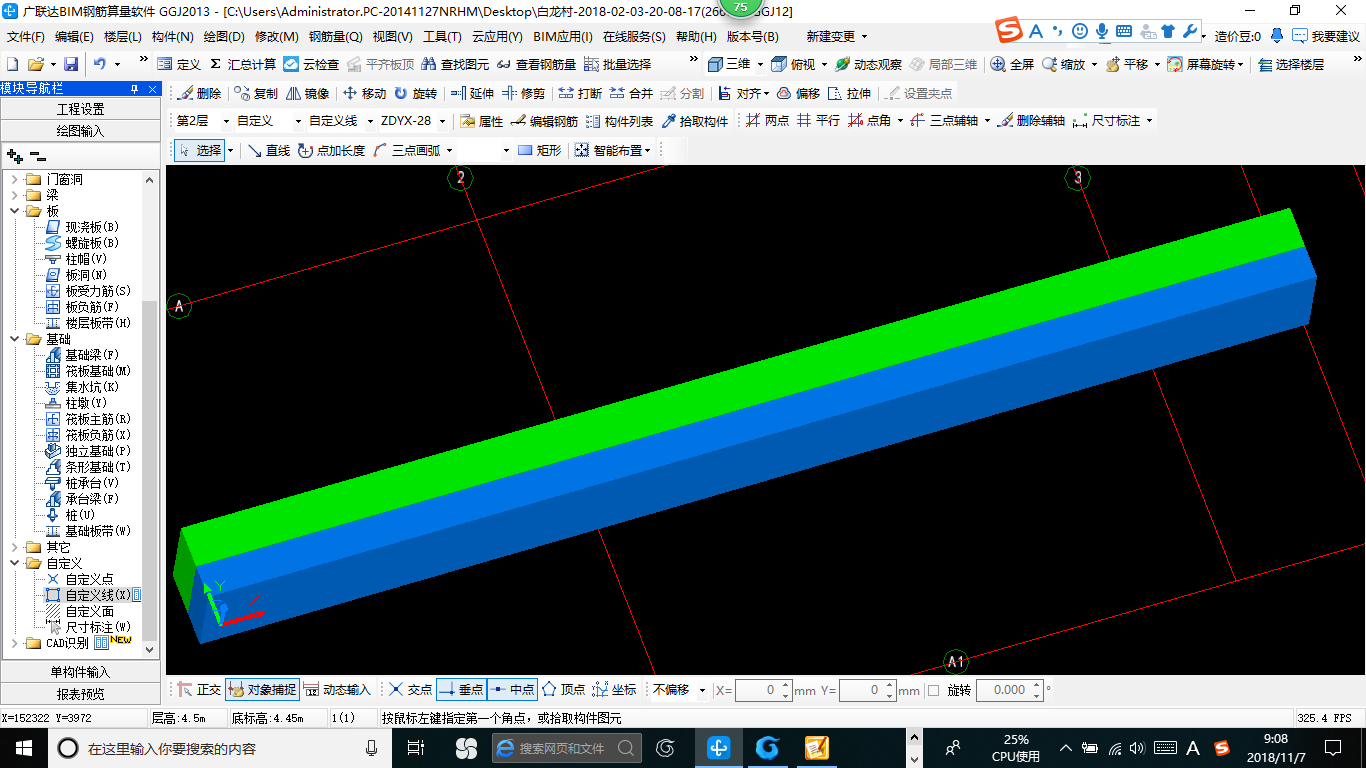
Task: Open 编辑钢筋 (edit rebar)
Action: [x=544, y=121]
